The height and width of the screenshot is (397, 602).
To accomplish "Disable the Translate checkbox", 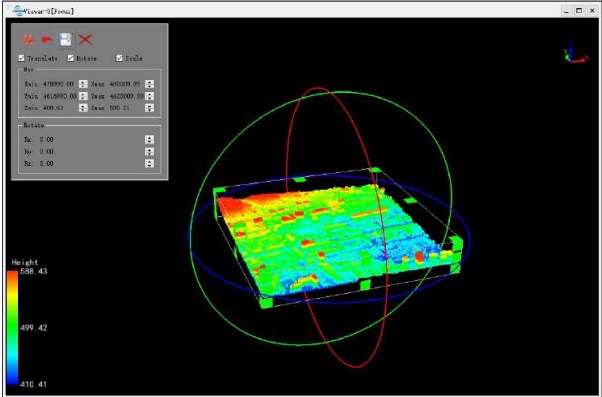I will (22, 58).
